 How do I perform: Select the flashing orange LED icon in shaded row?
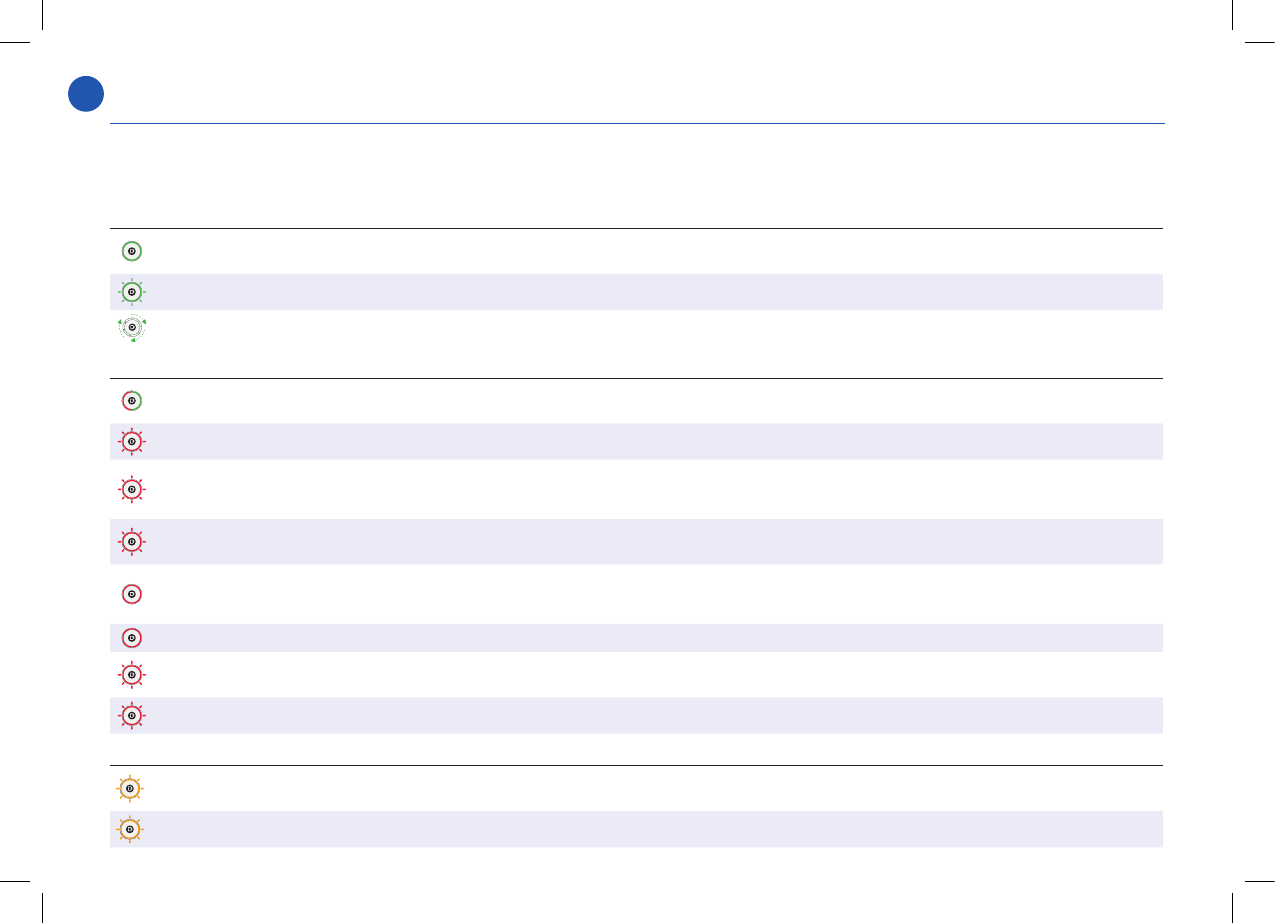130,829
